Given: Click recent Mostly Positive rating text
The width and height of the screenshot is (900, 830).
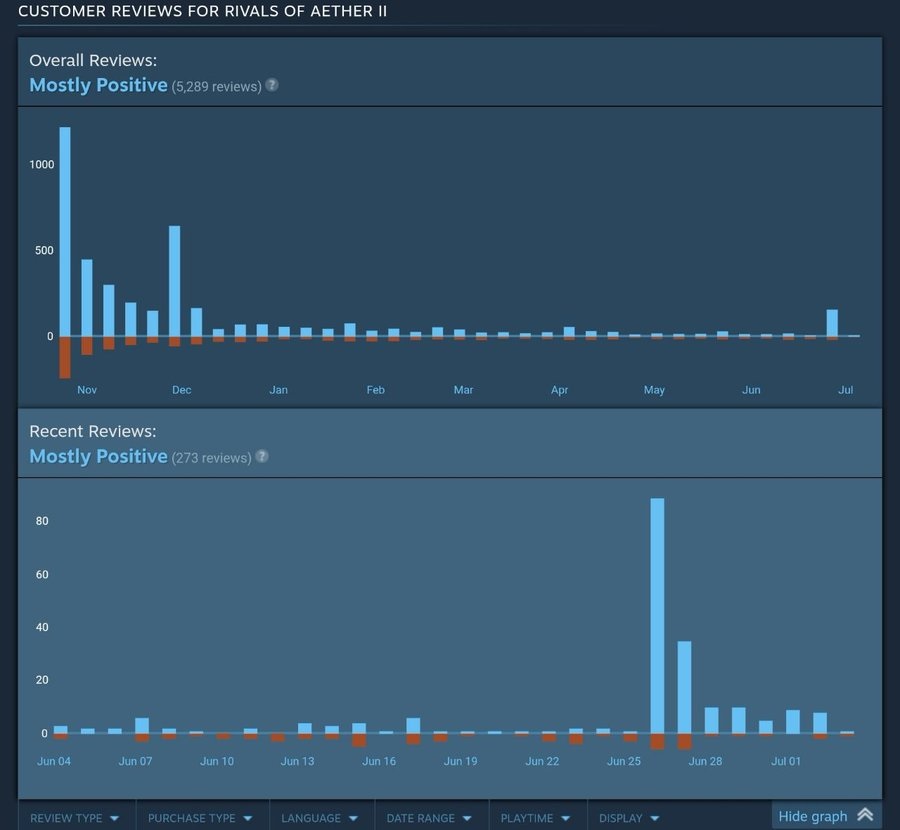Looking at the screenshot, I should [98, 456].
